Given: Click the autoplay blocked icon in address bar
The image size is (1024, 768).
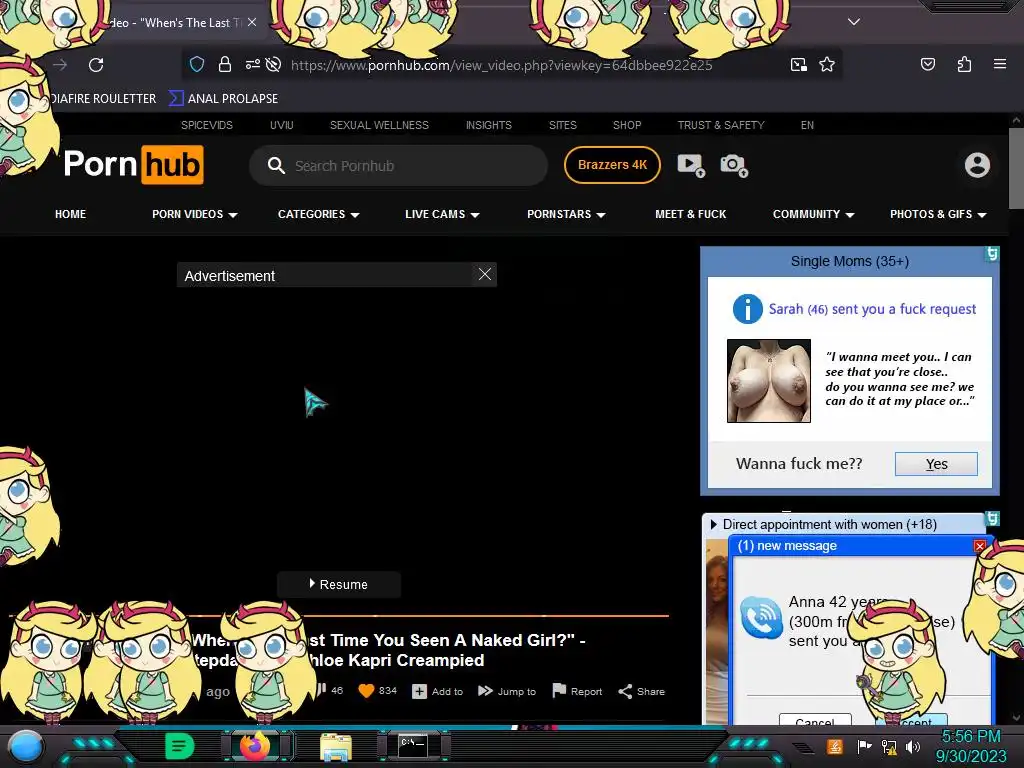Looking at the screenshot, I should click(x=274, y=64).
